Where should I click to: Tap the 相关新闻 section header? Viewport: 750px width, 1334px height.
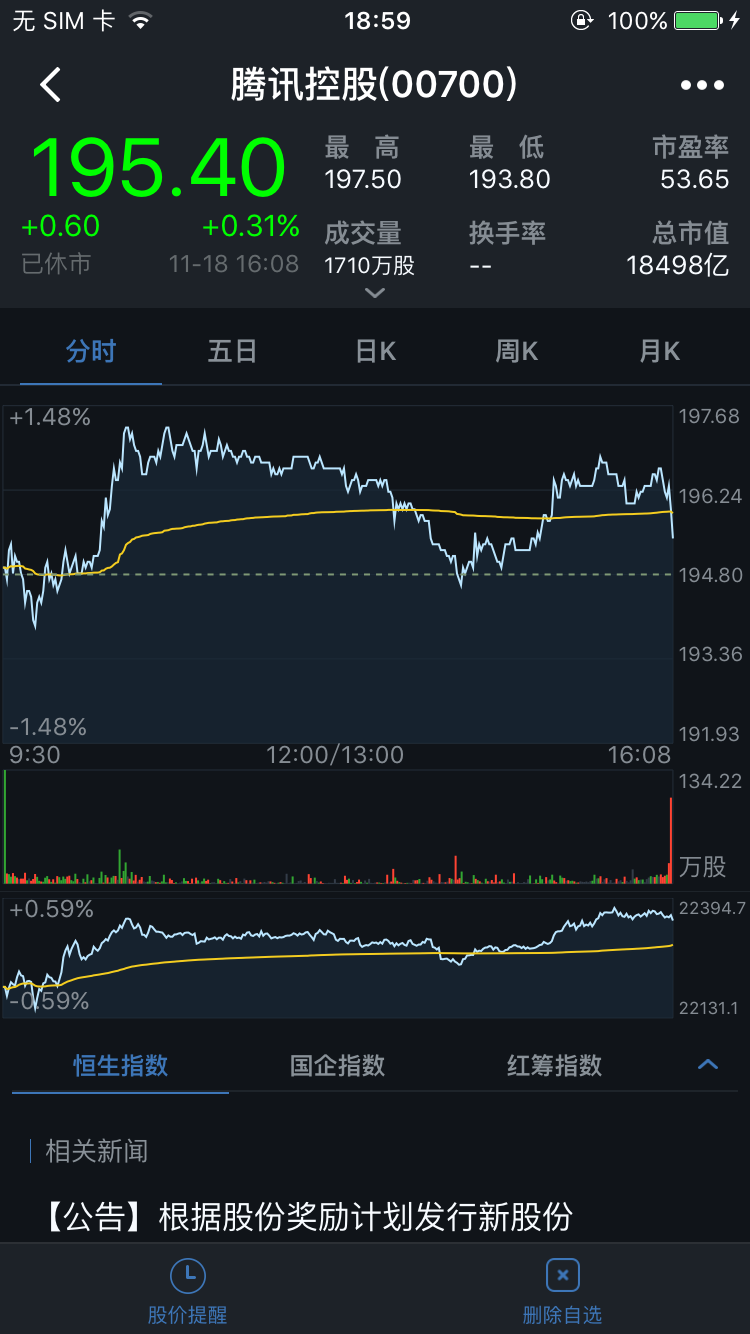pyautogui.click(x=97, y=1150)
